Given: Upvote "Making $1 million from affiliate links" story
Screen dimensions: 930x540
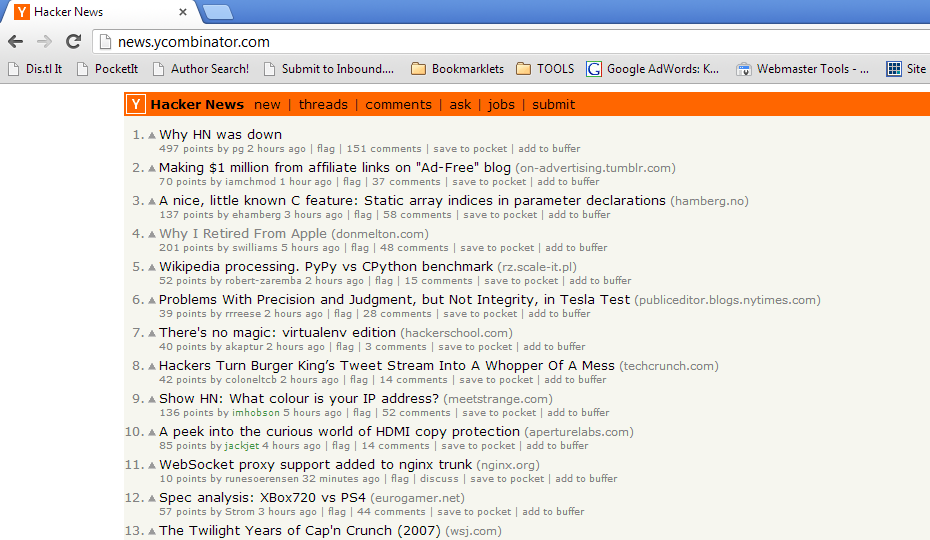Looking at the screenshot, I should pos(152,169).
